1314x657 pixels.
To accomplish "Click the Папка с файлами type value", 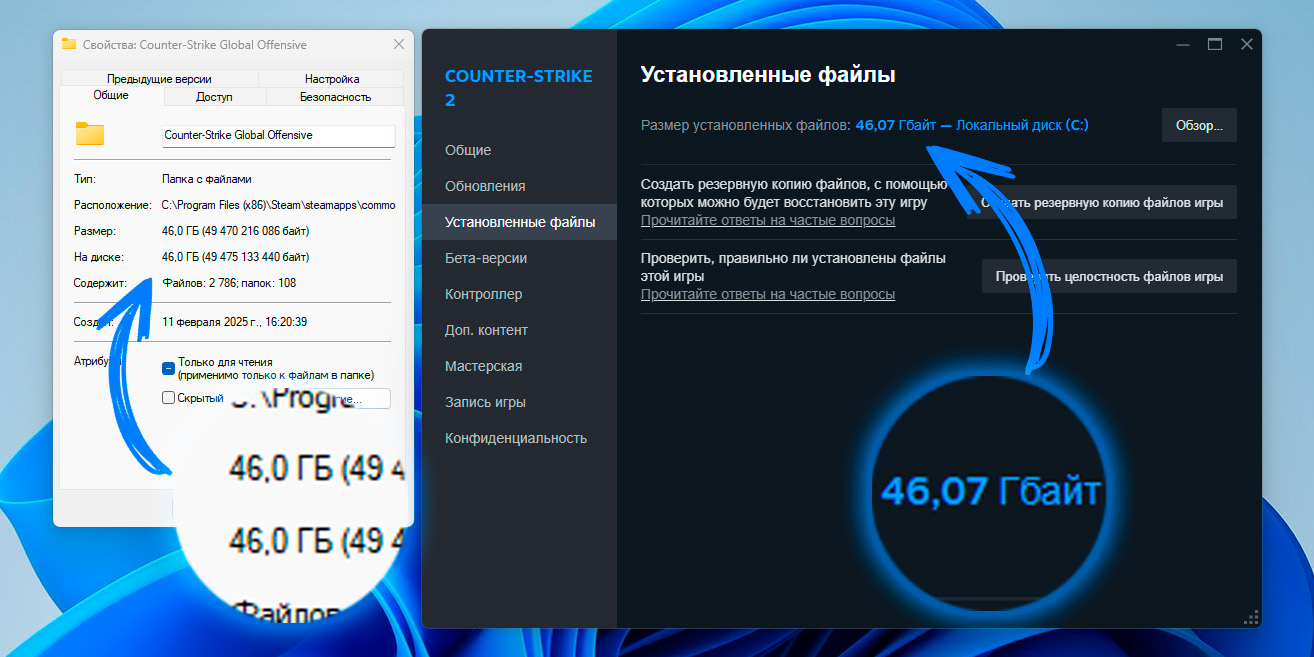I will click(207, 179).
